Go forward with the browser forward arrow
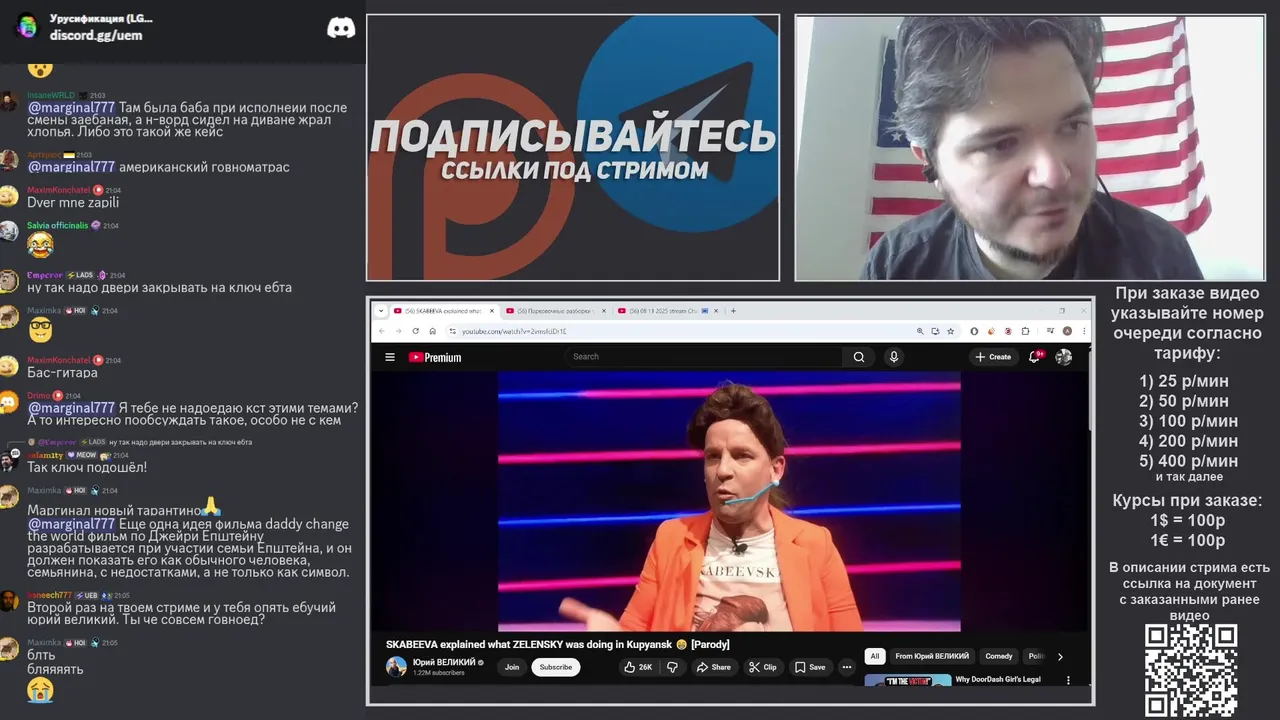The height and width of the screenshot is (720, 1280). [x=398, y=331]
